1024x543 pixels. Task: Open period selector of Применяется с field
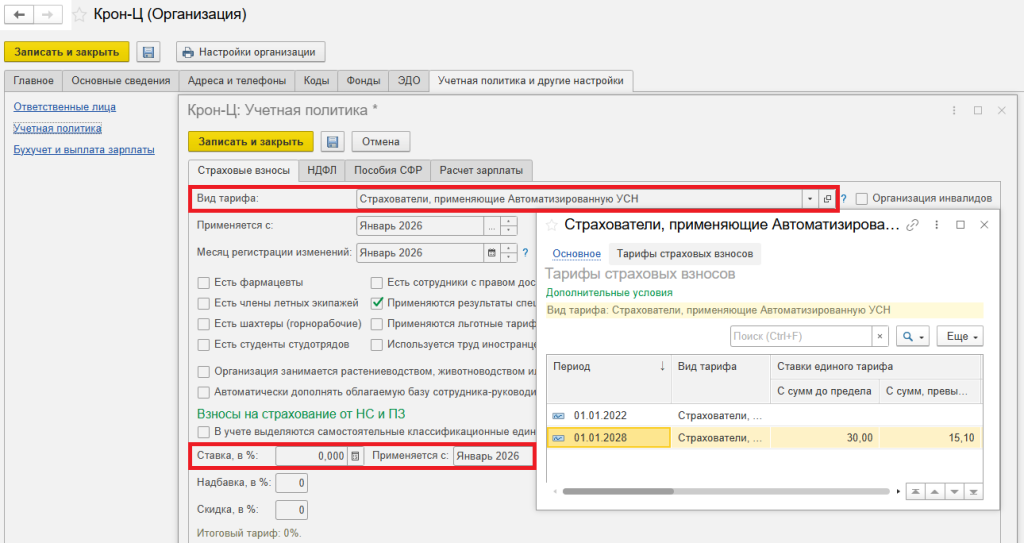pyautogui.click(x=492, y=226)
